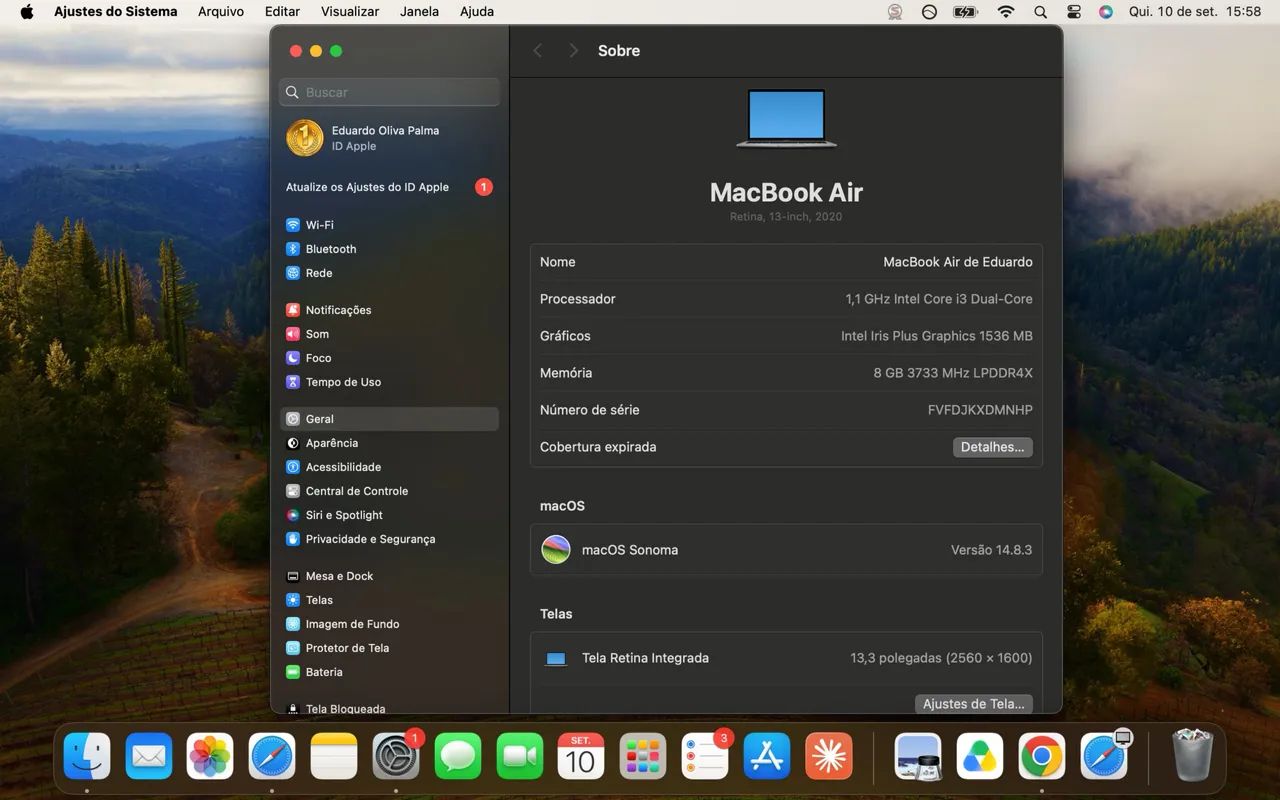Launch Google Chrome from the Dock
Image resolution: width=1280 pixels, height=800 pixels.
[x=1042, y=756]
